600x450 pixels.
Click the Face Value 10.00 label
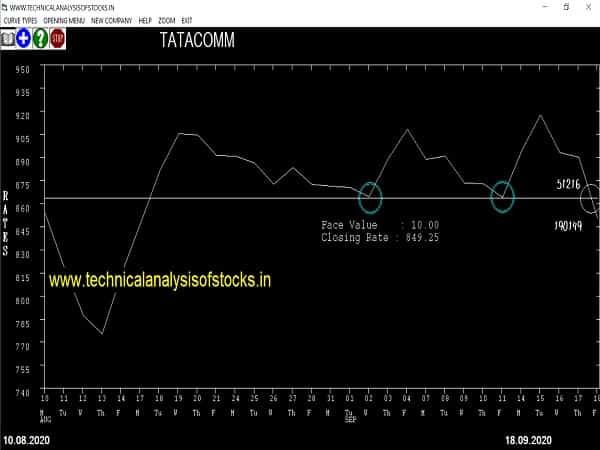(380, 226)
